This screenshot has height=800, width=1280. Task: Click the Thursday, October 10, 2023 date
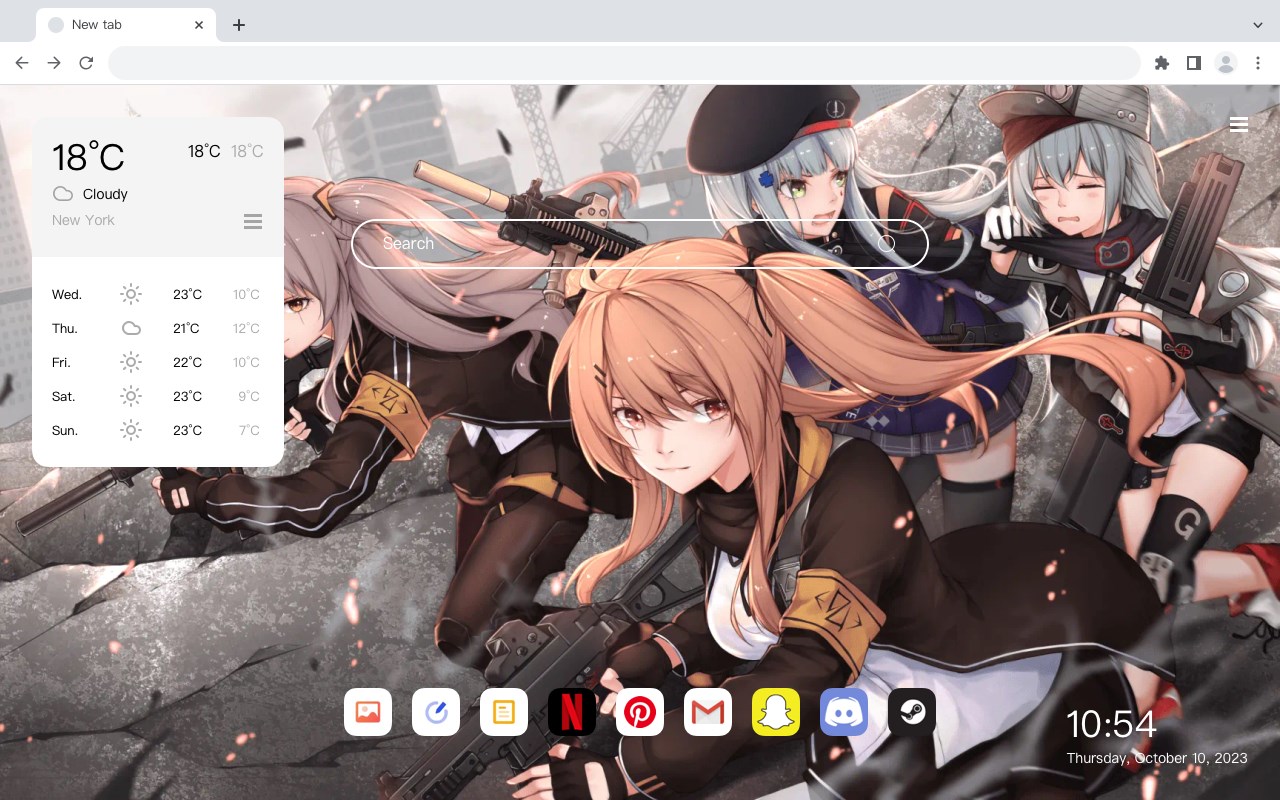1157,758
